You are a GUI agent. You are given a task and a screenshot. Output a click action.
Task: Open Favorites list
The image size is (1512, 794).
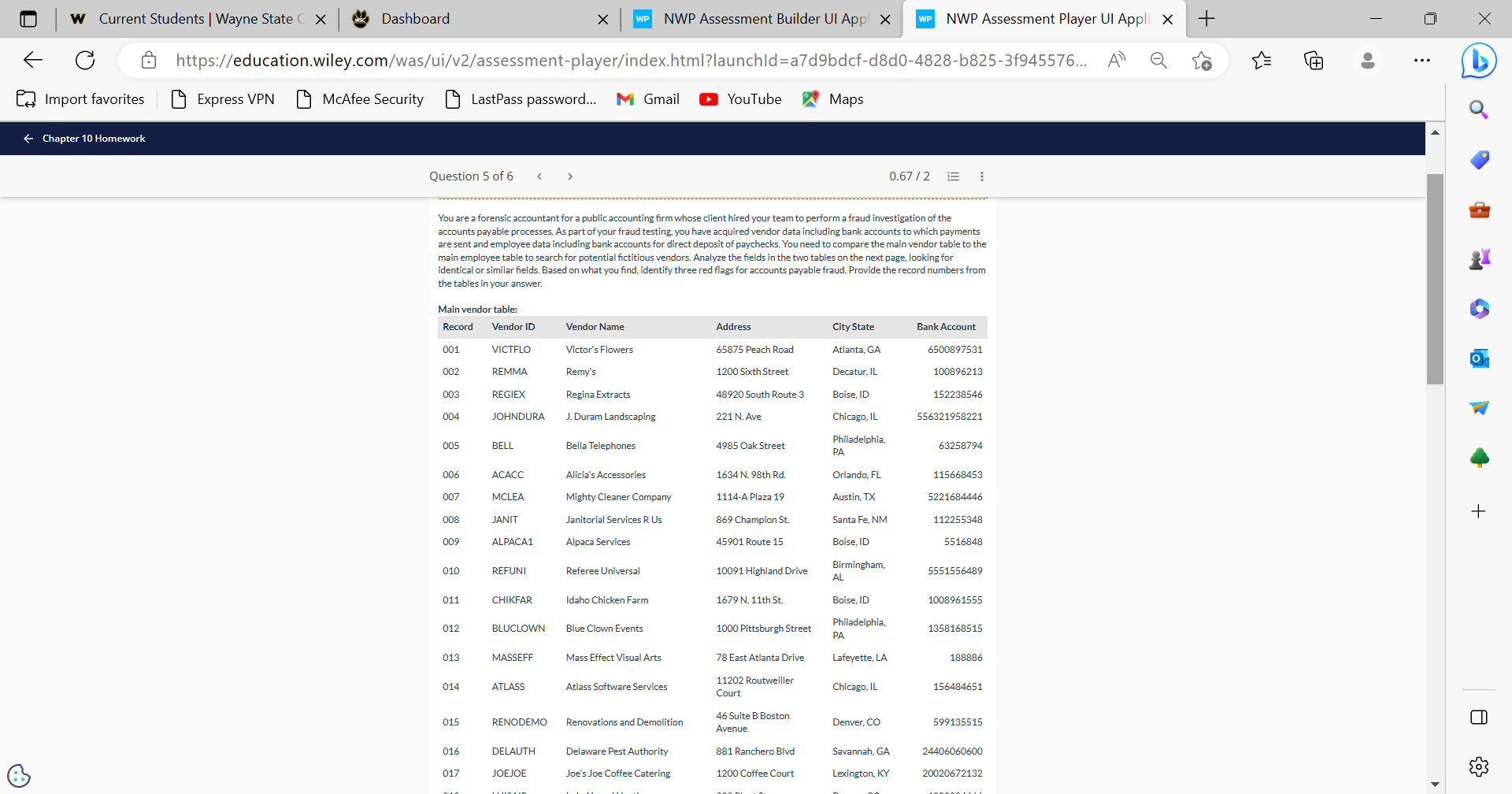pyautogui.click(x=1262, y=60)
